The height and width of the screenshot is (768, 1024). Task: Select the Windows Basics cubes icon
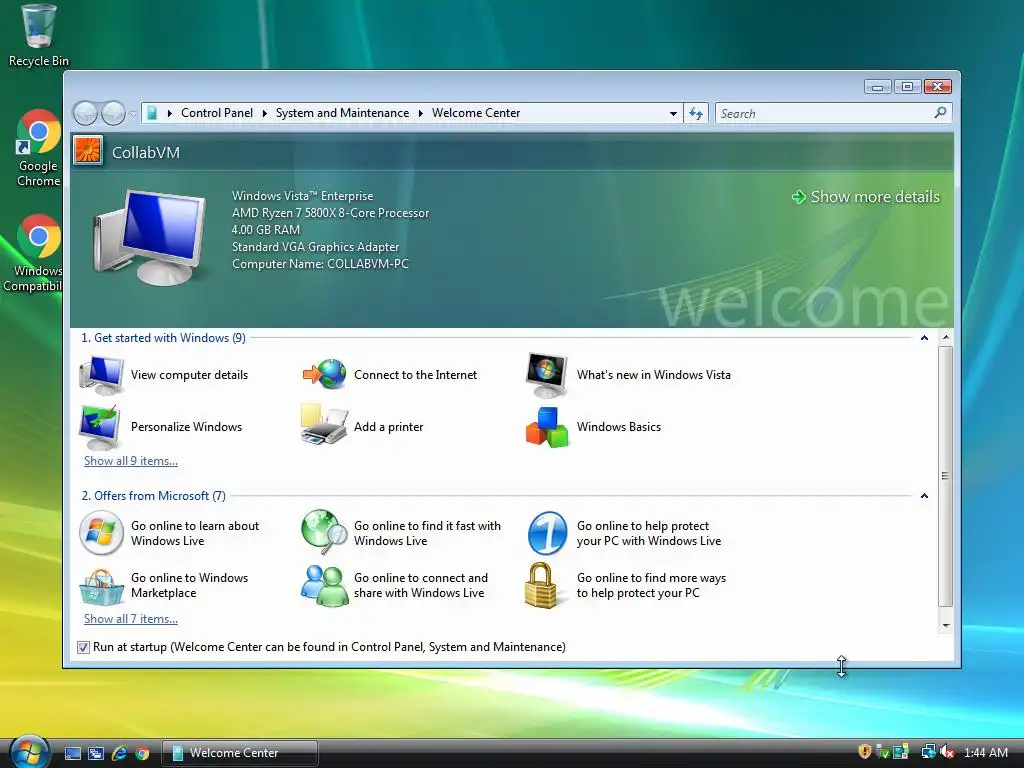[x=547, y=427]
